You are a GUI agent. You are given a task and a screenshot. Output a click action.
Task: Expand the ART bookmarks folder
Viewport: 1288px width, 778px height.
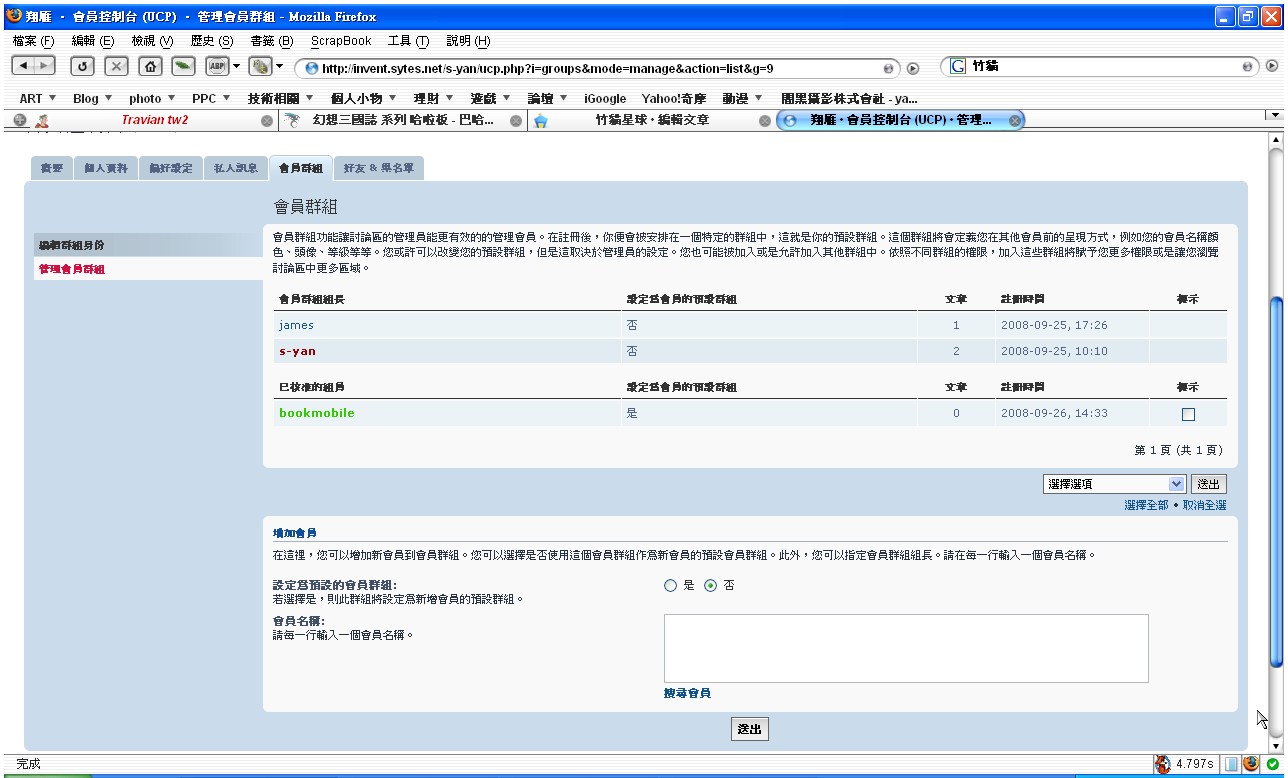(x=37, y=98)
